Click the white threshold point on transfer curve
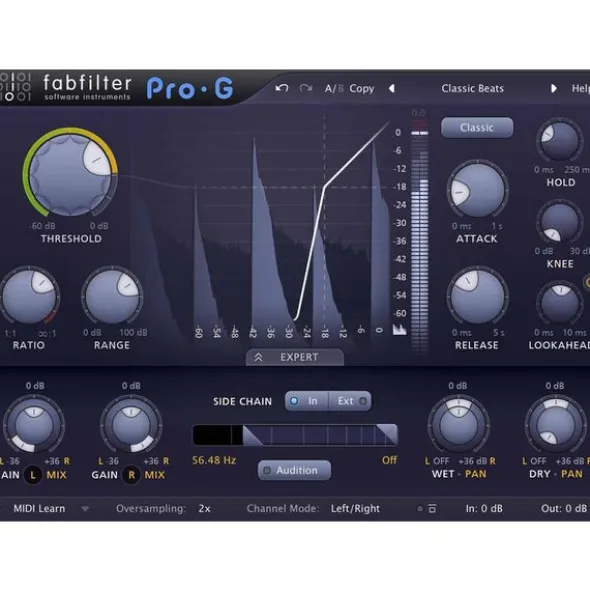The height and width of the screenshot is (591, 590). click(x=325, y=186)
